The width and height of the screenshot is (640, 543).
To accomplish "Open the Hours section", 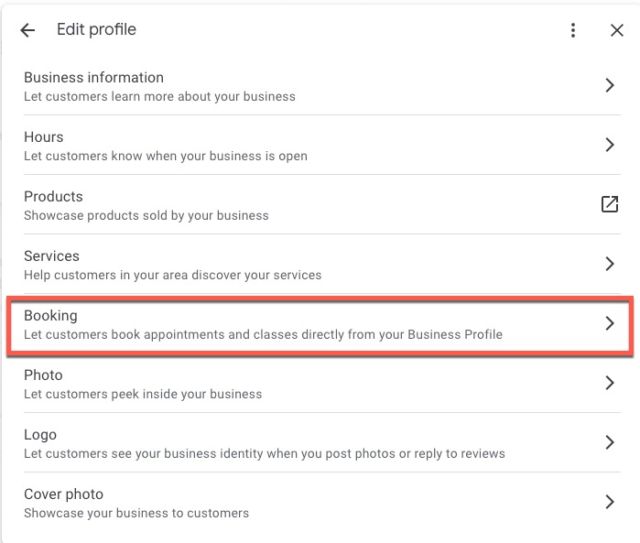I will pos(43,137).
